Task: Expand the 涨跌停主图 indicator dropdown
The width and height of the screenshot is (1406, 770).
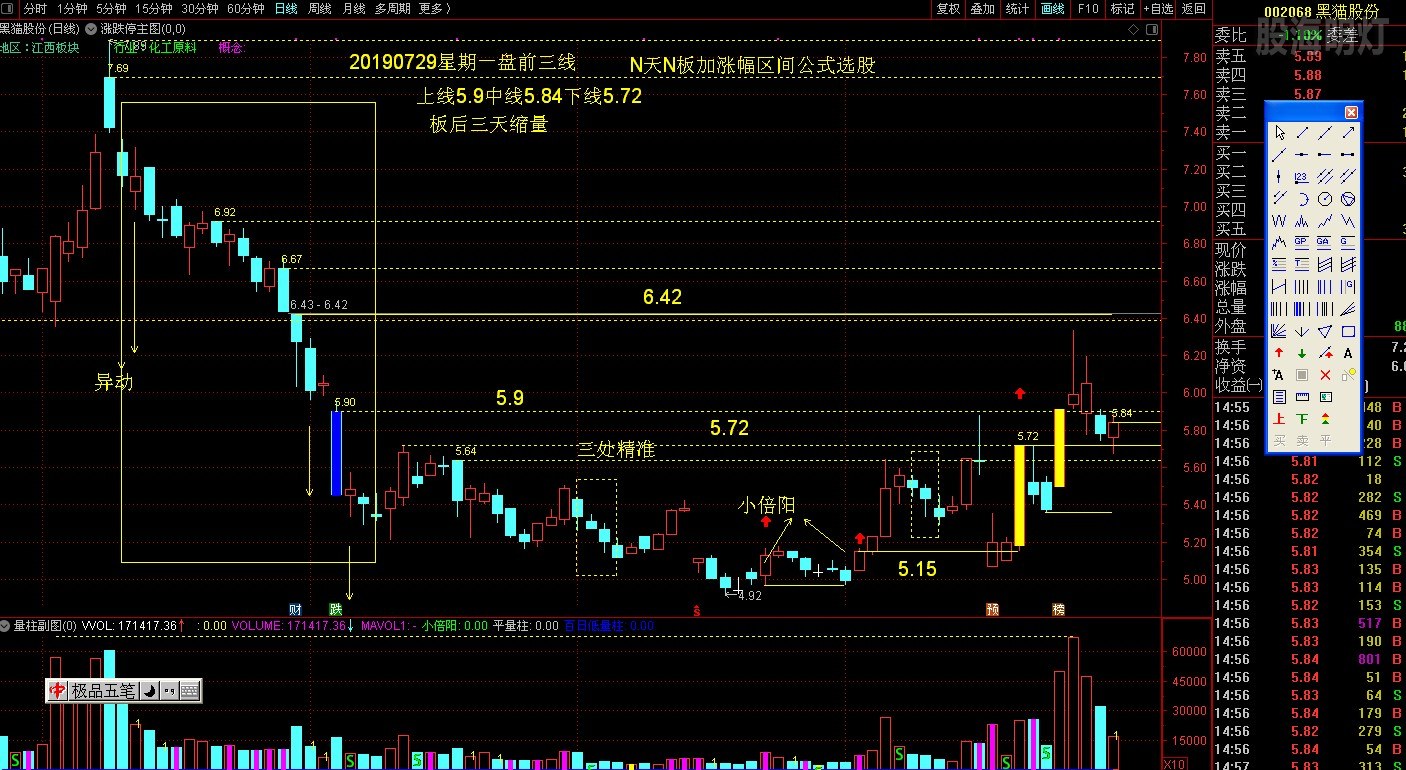Action: (x=92, y=29)
